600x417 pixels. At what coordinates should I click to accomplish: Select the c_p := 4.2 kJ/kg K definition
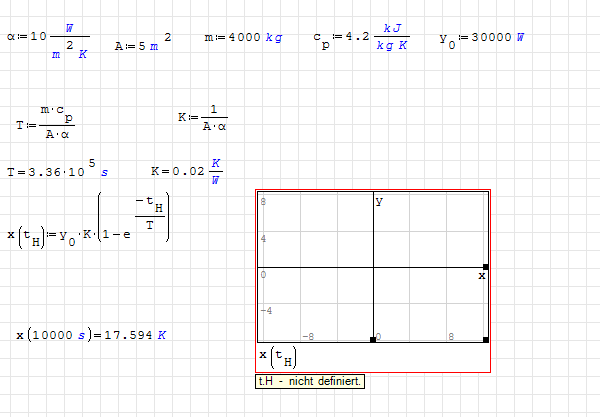[359, 38]
